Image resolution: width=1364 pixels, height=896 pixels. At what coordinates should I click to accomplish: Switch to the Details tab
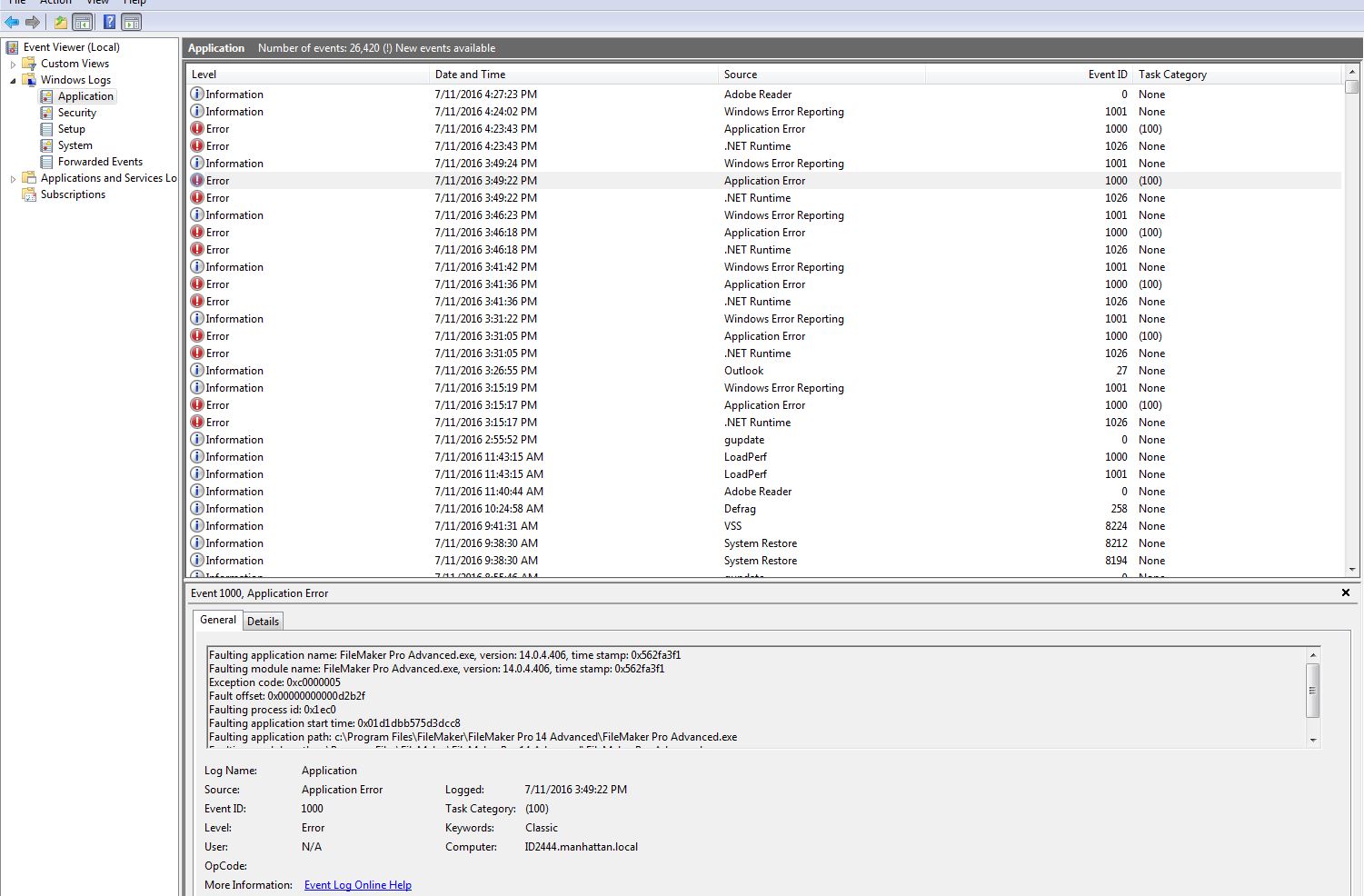click(264, 622)
